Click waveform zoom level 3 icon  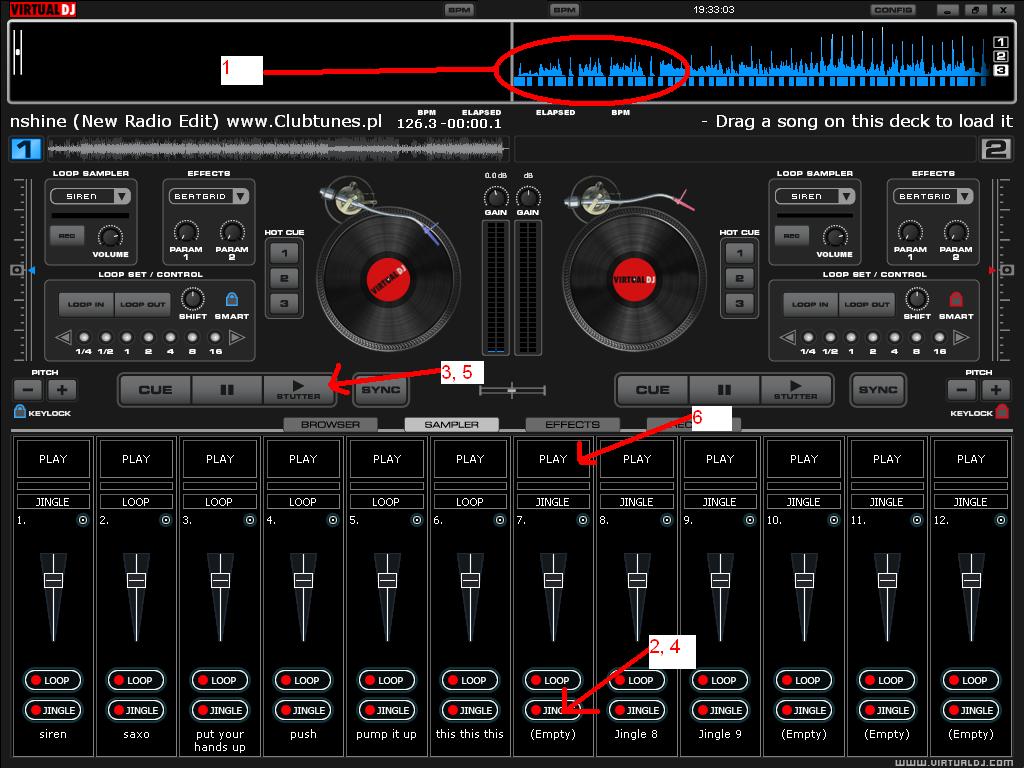pyautogui.click(x=1000, y=71)
